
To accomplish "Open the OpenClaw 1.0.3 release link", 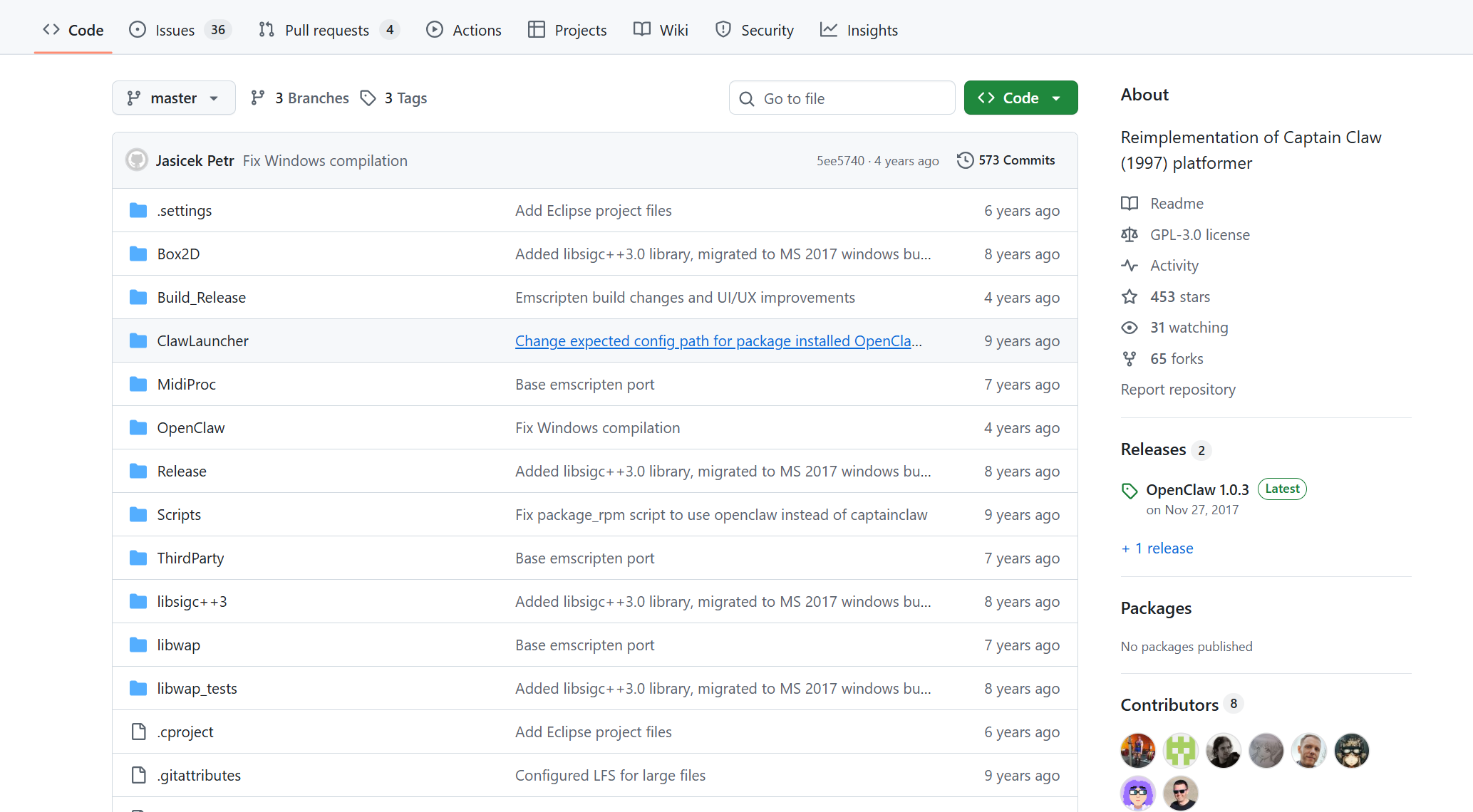I will (x=1197, y=490).
